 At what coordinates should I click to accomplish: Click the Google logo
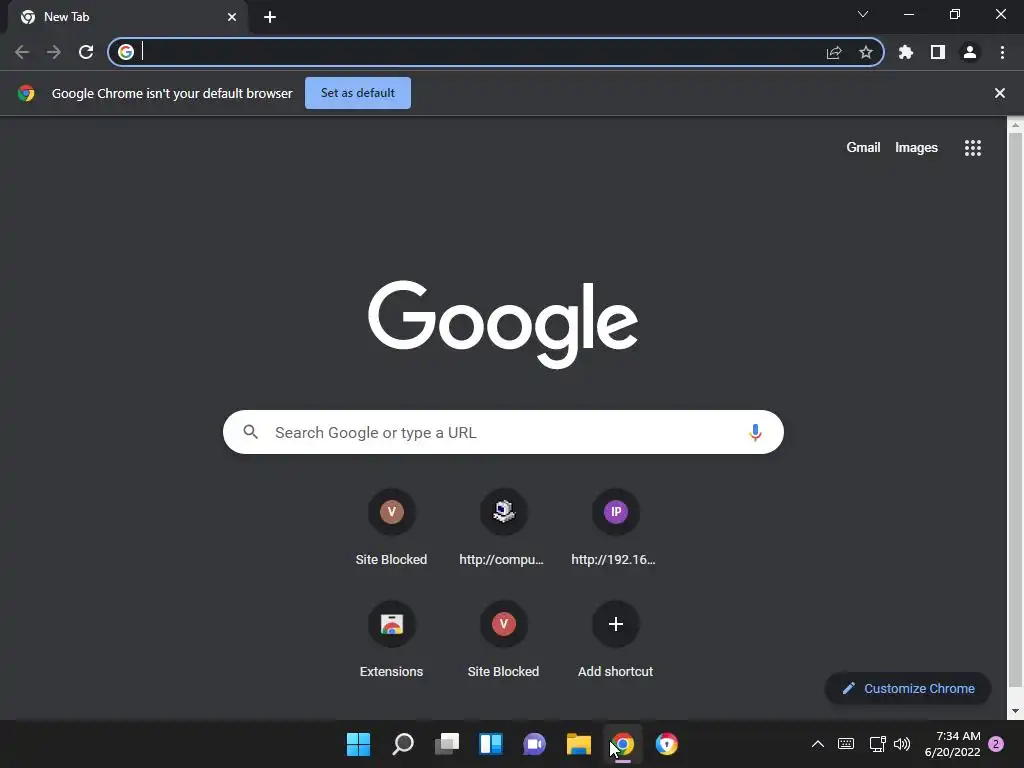(x=503, y=324)
